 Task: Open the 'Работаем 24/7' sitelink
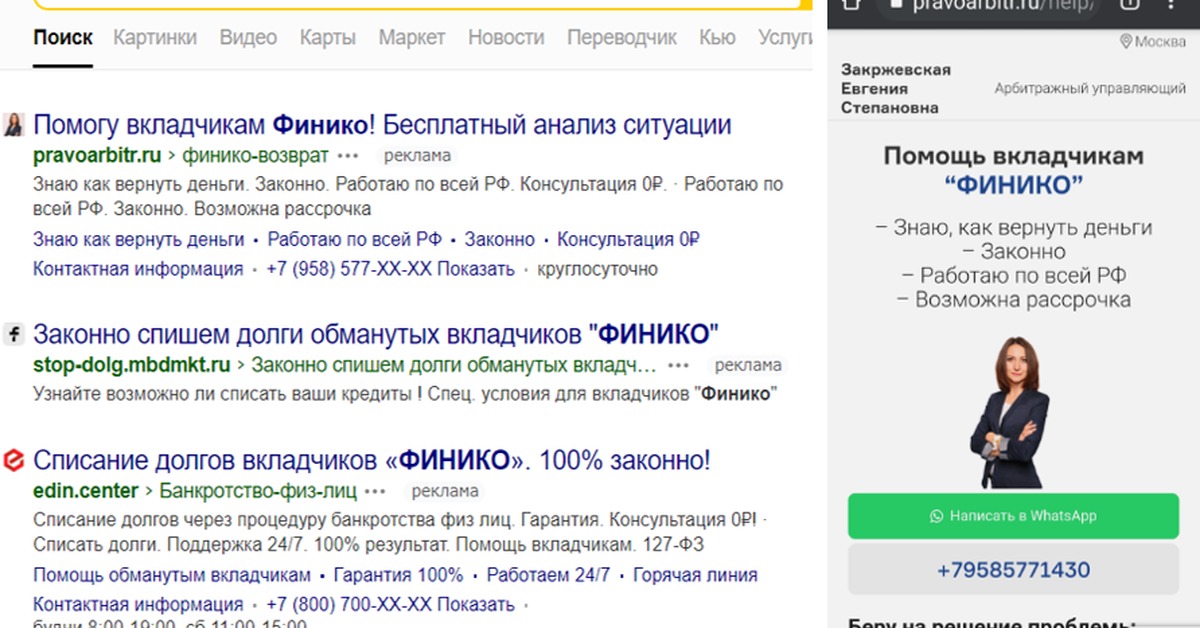(x=548, y=575)
